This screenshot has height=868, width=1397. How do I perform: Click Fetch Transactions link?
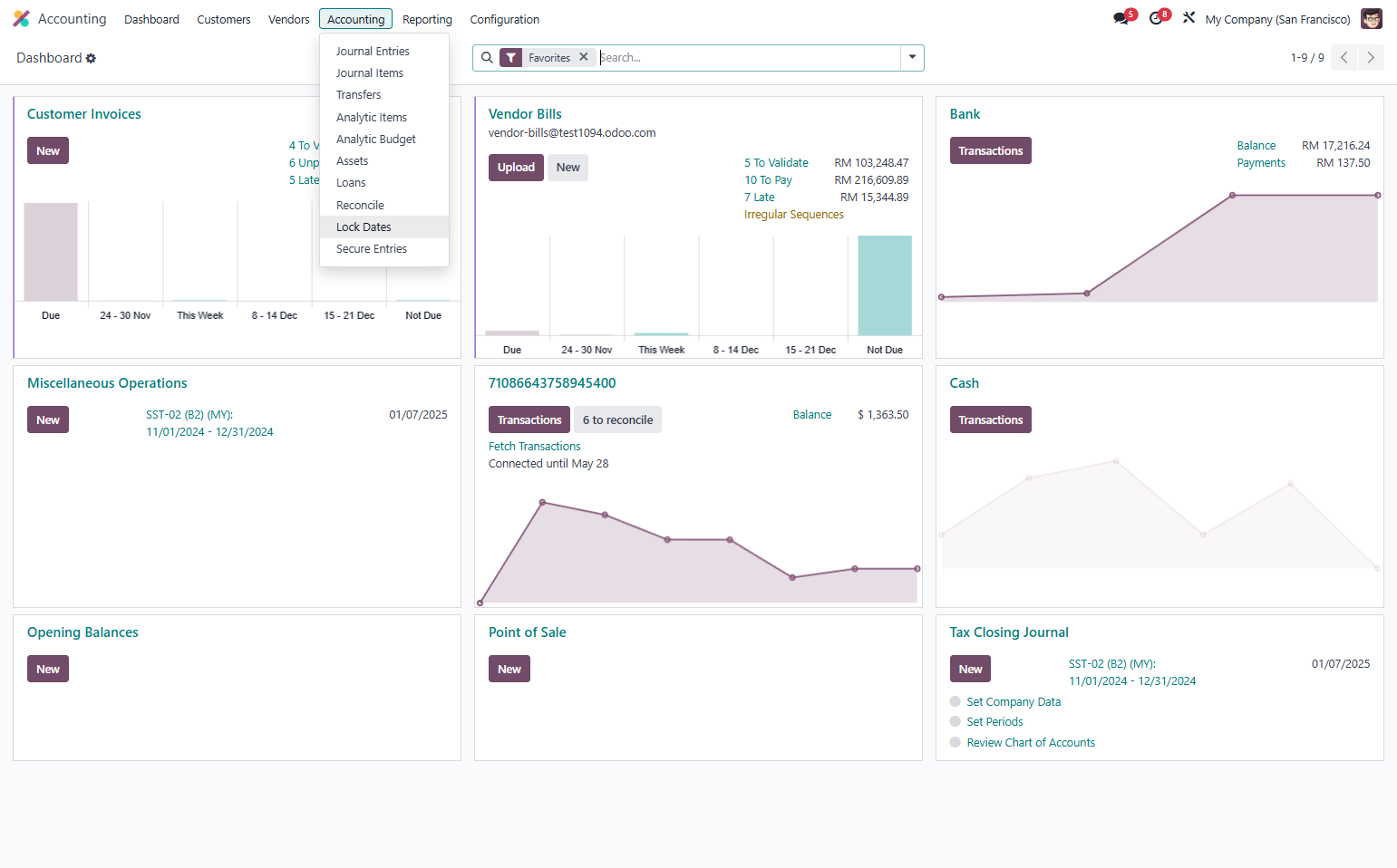pyautogui.click(x=535, y=447)
